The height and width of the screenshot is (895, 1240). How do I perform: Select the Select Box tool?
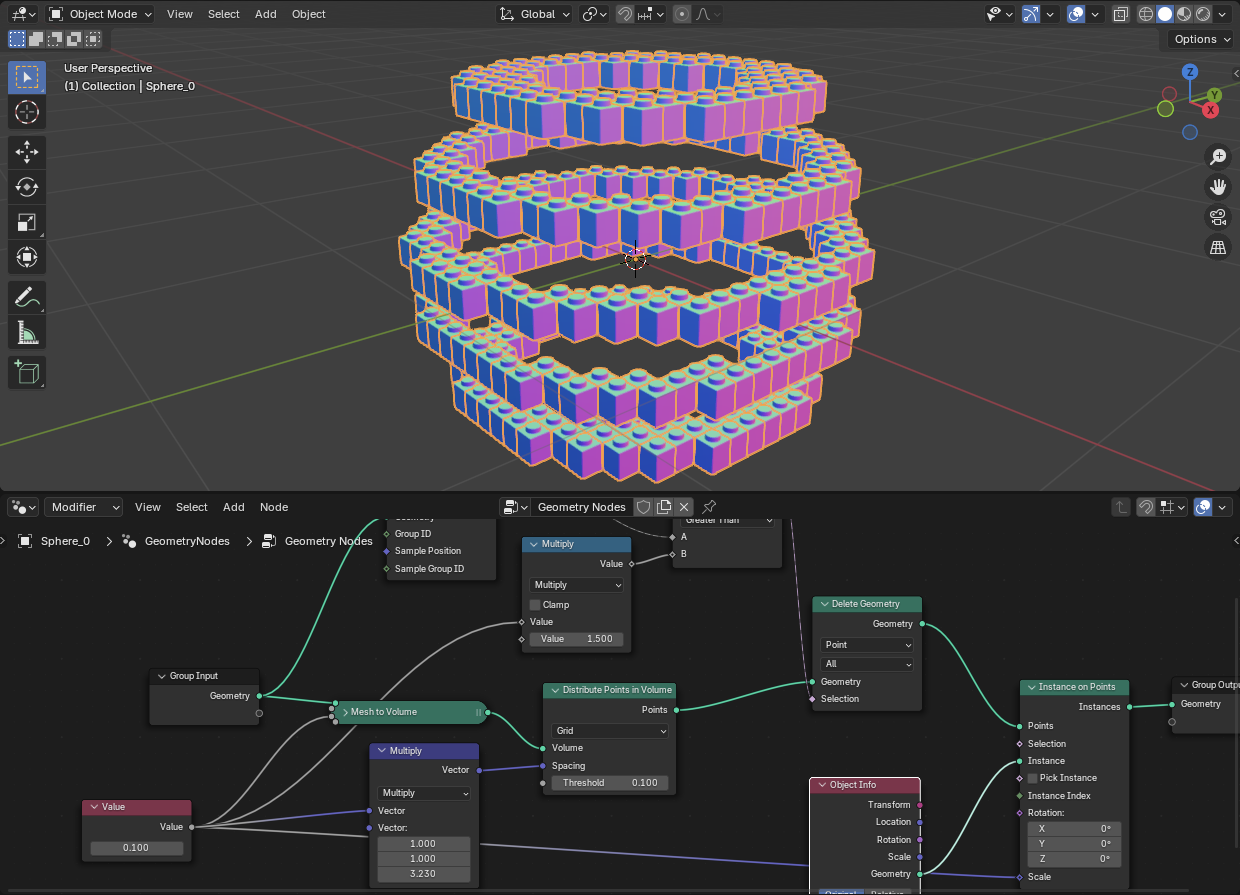27,77
